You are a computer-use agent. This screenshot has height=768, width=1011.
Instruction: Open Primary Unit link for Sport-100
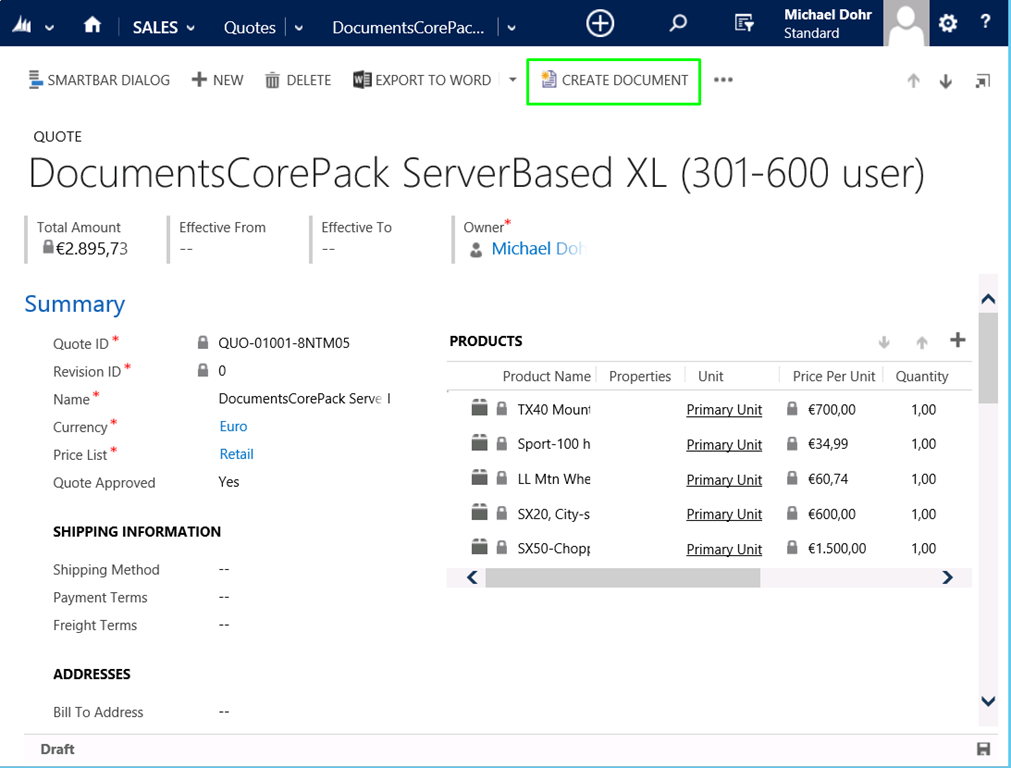[x=724, y=444]
